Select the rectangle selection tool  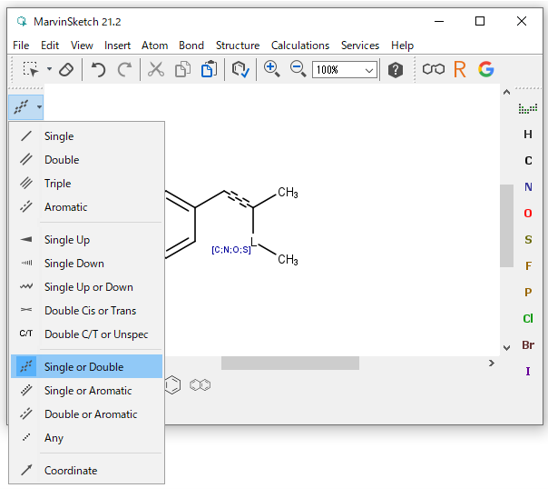pos(31,69)
